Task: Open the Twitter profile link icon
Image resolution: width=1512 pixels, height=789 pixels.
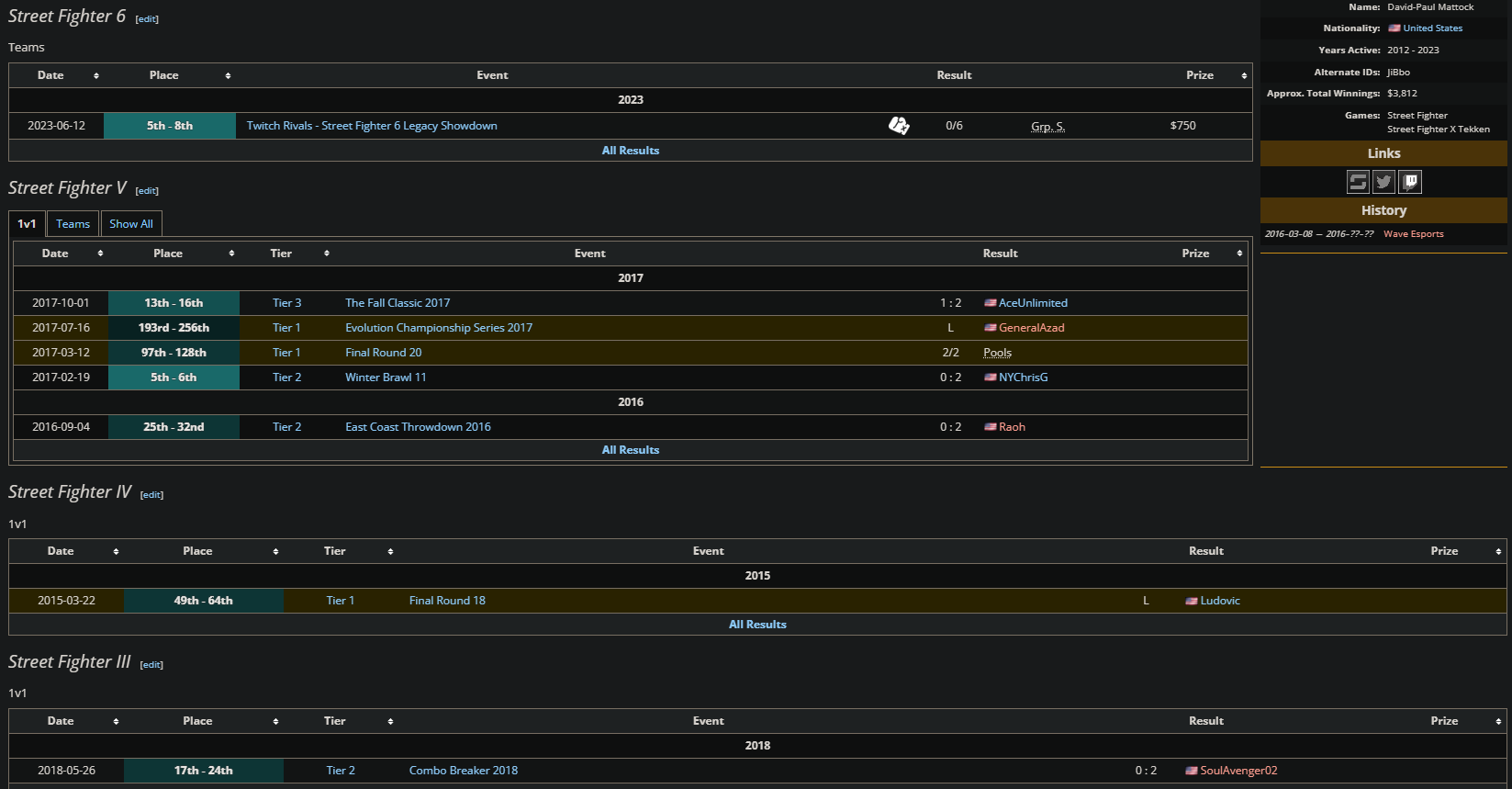Action: (x=1383, y=182)
